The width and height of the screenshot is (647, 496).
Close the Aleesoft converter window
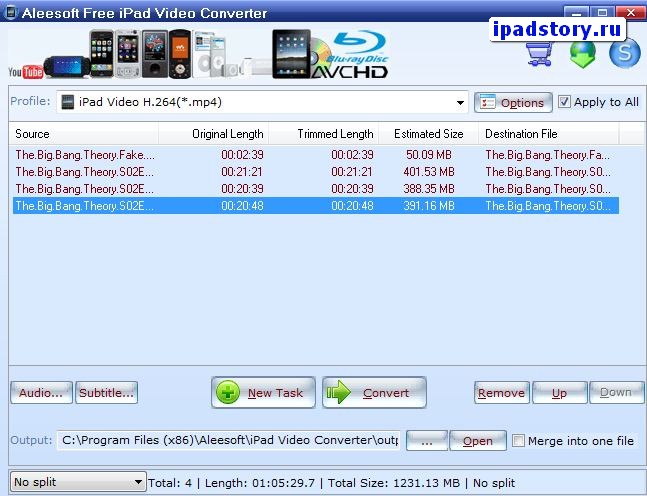pyautogui.click(x=631, y=12)
